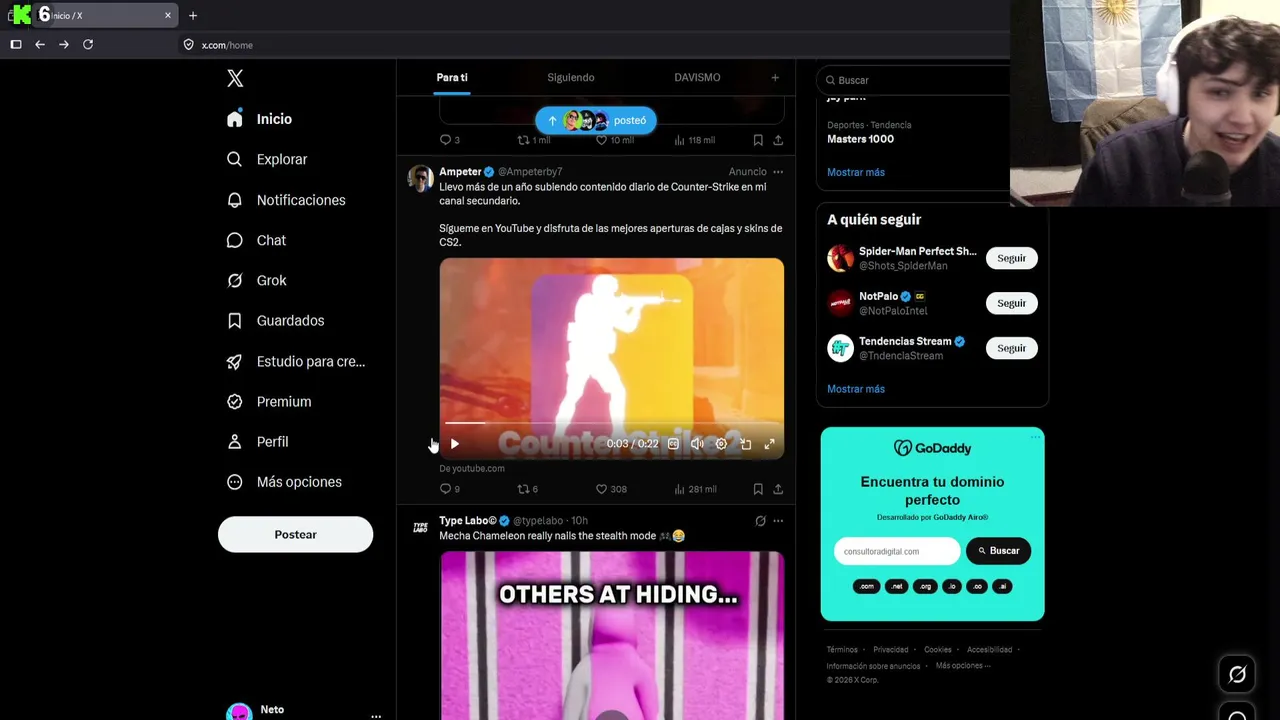The width and height of the screenshot is (1280, 720).
Task: Open the browser sidebar panel icon
Action: click(x=16, y=45)
